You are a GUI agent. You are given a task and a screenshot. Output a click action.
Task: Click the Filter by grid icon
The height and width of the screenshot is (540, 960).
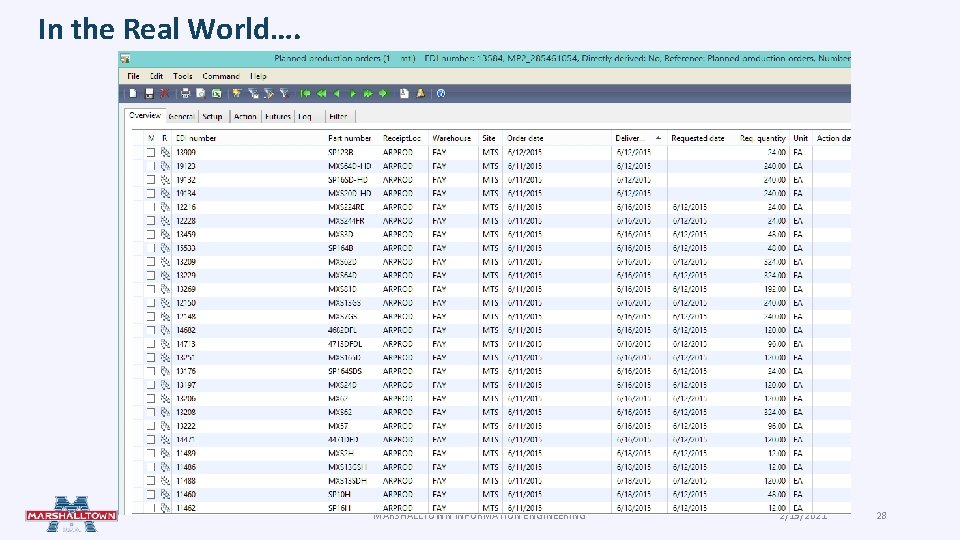[253, 94]
